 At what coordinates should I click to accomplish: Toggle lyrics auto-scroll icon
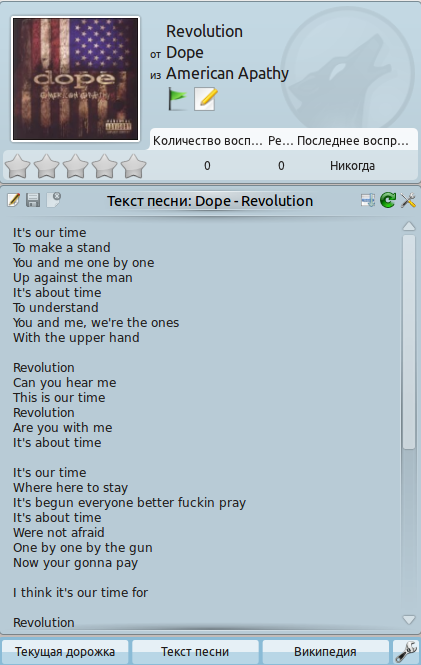click(368, 200)
